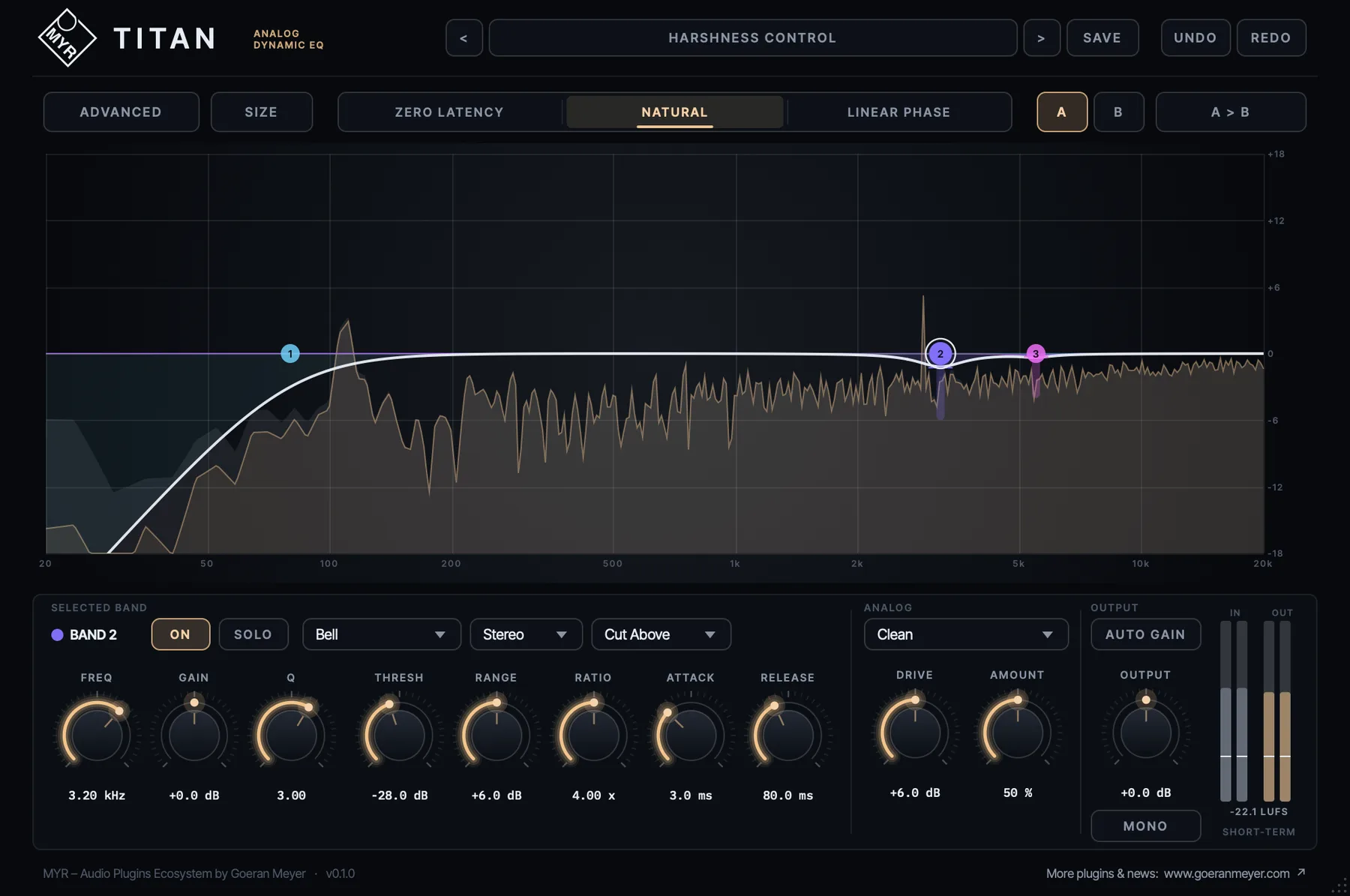Click the purple Band 2 color dot
This screenshot has height=896, width=1350.
(57, 634)
